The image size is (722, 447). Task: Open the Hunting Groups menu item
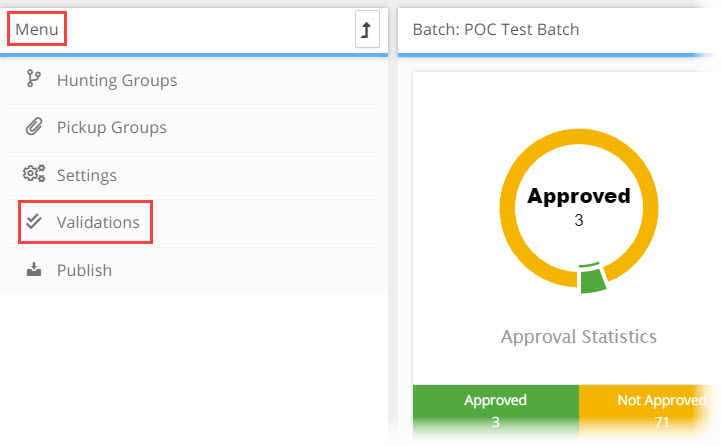pyautogui.click(x=194, y=80)
